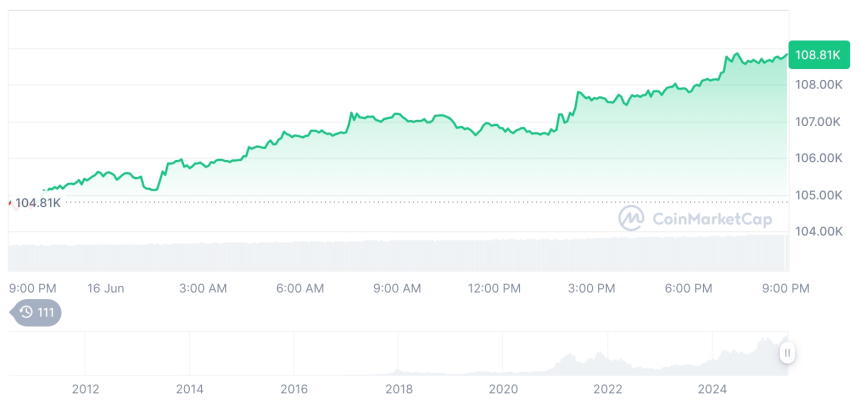Click the 2024 year in the navigator
This screenshot has height=401, width=860.
[712, 388]
